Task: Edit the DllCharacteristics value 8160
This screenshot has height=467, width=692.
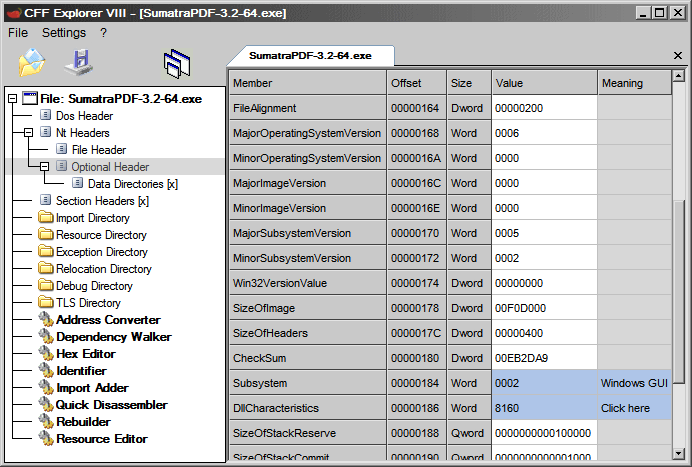Action: (545, 408)
